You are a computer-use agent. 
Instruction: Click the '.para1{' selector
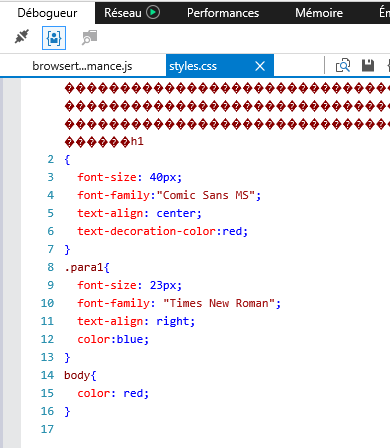pos(87,267)
